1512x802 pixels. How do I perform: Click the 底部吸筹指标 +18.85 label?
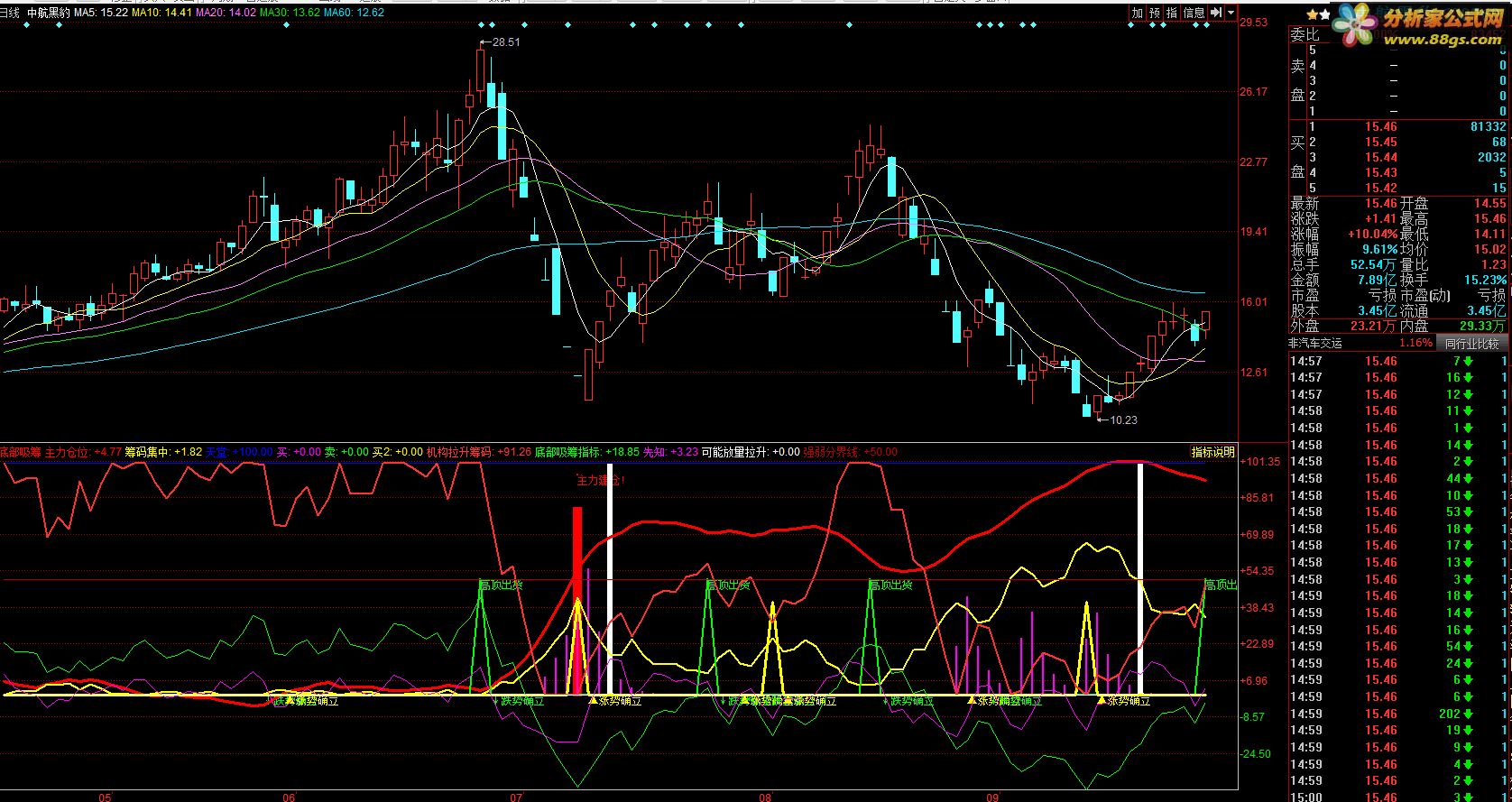tap(586, 452)
